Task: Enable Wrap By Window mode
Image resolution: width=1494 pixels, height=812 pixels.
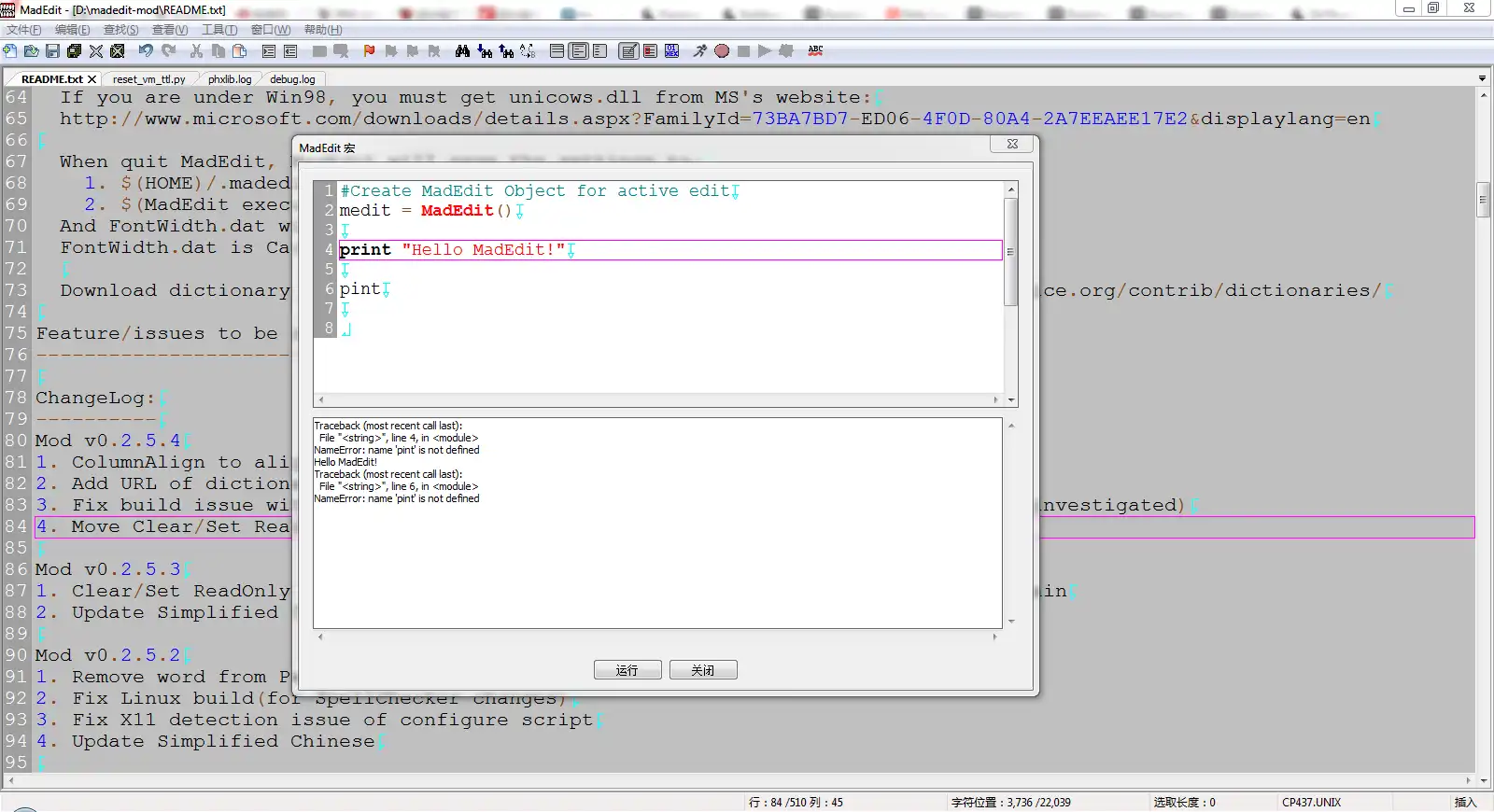Action: tap(579, 51)
